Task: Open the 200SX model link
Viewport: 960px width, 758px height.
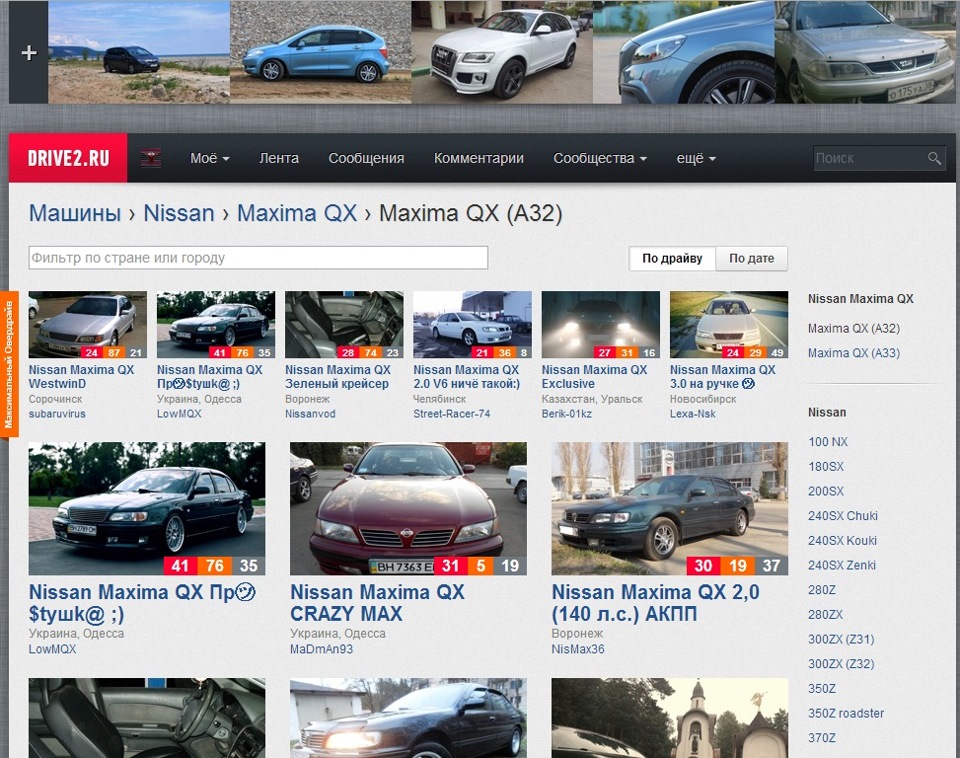Action: tap(826, 491)
